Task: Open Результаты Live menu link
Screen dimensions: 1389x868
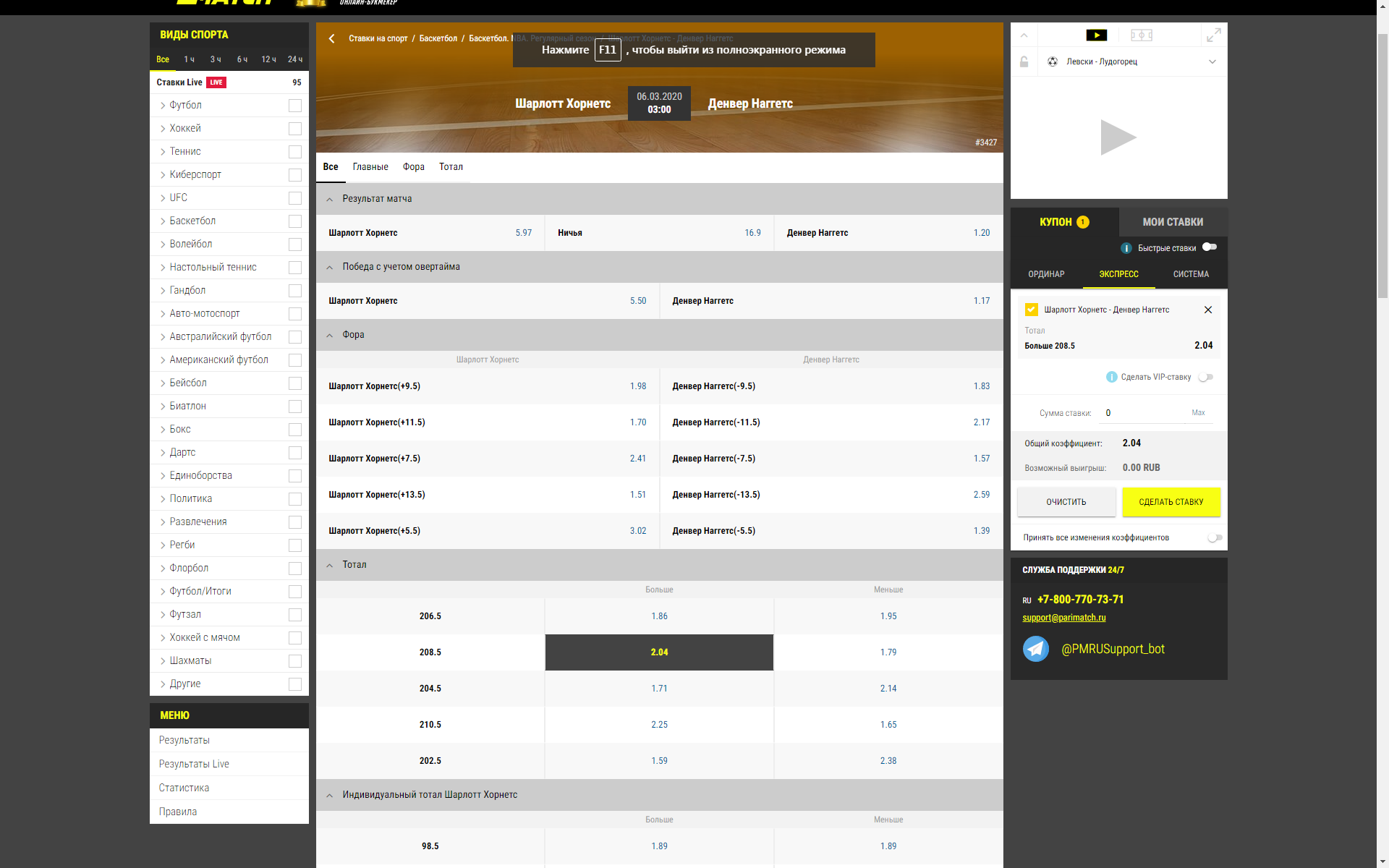Action: [194, 764]
